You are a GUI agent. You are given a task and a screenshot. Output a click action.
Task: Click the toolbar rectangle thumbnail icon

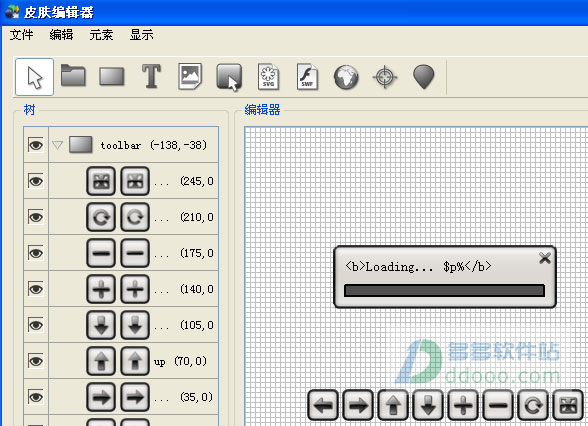[81, 145]
